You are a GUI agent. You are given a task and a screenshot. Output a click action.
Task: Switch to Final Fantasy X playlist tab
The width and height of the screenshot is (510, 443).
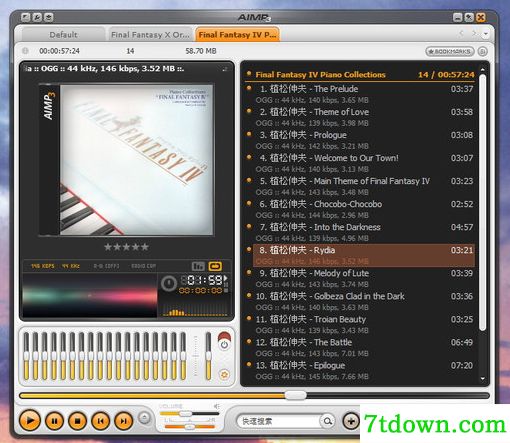pos(150,35)
